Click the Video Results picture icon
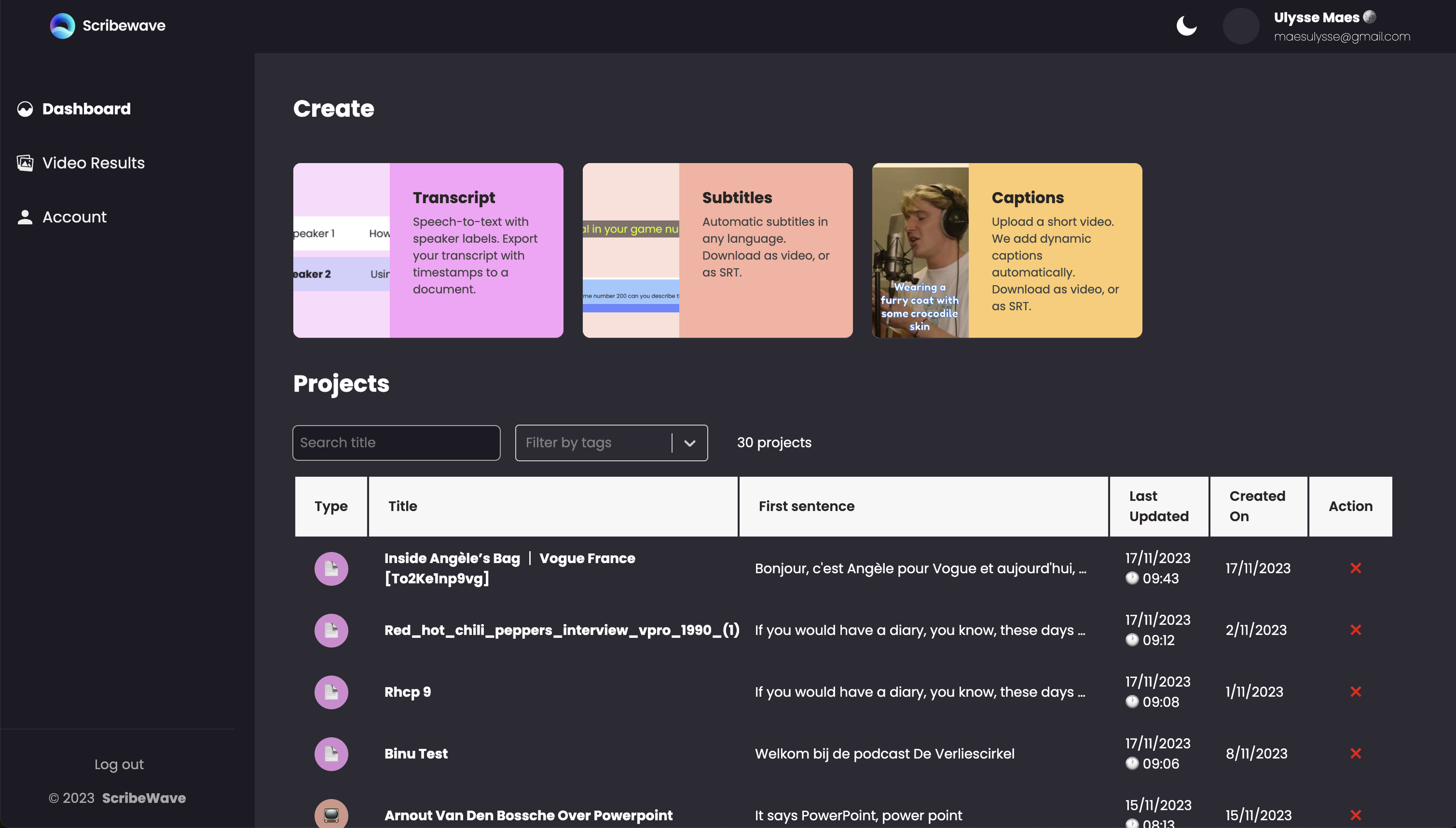The height and width of the screenshot is (828, 1456). tap(25, 163)
